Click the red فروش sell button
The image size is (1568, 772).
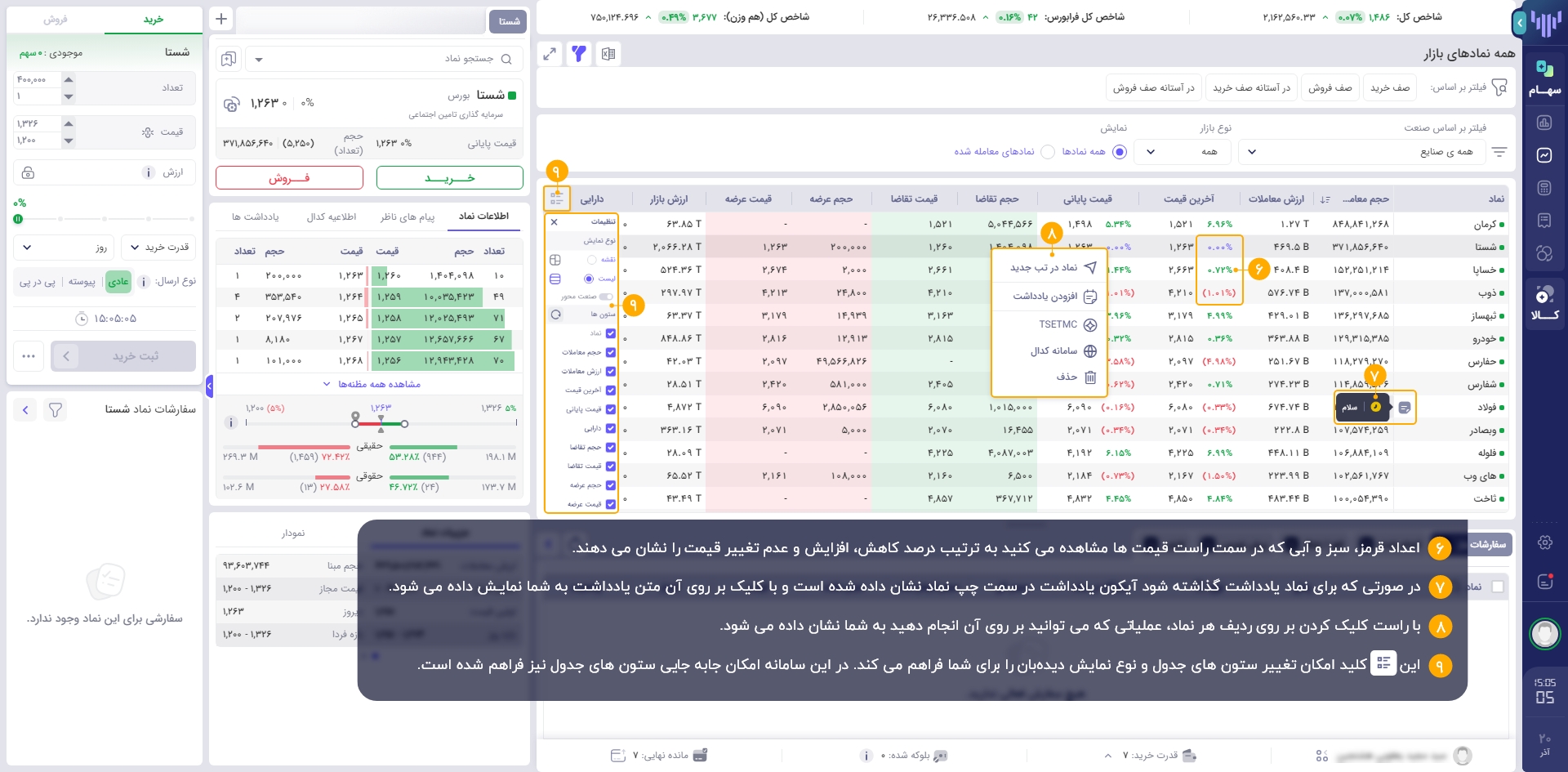coord(289,178)
